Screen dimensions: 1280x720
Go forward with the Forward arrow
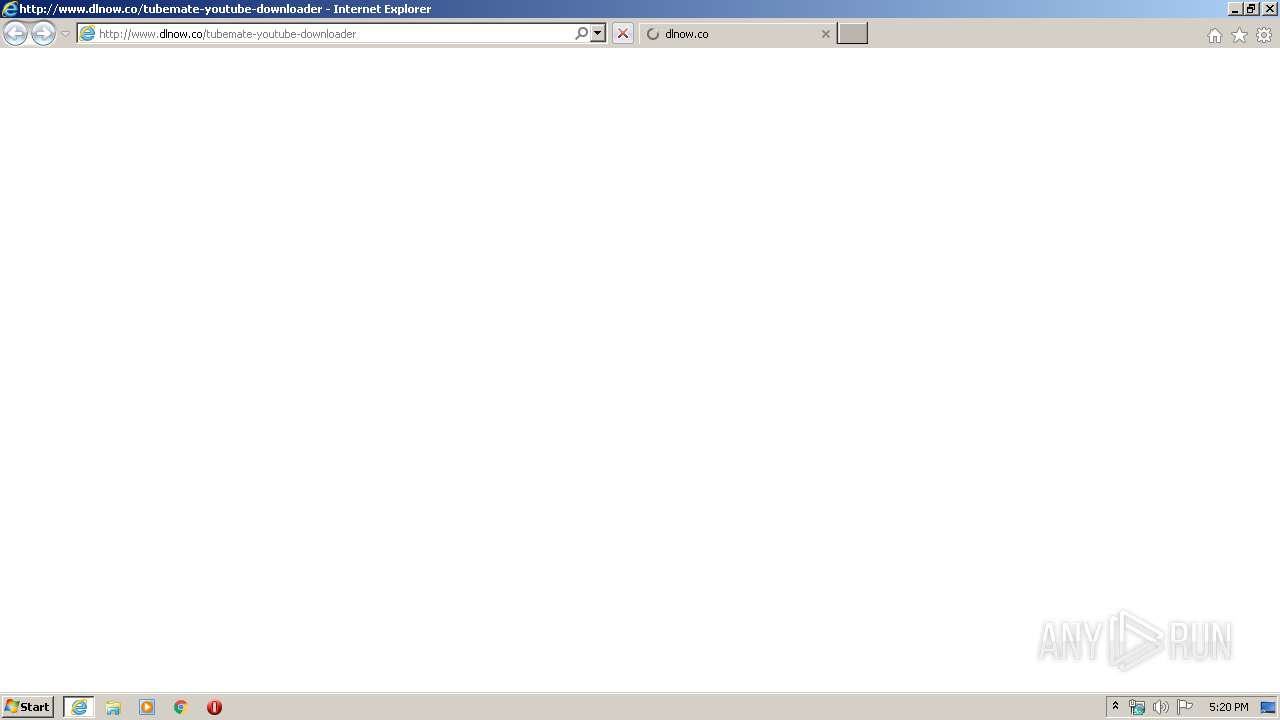click(x=43, y=34)
